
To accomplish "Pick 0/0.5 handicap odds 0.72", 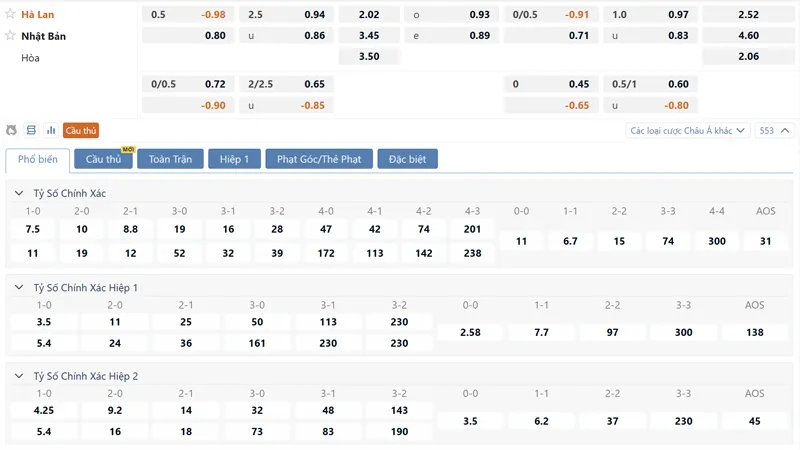I will tap(188, 84).
